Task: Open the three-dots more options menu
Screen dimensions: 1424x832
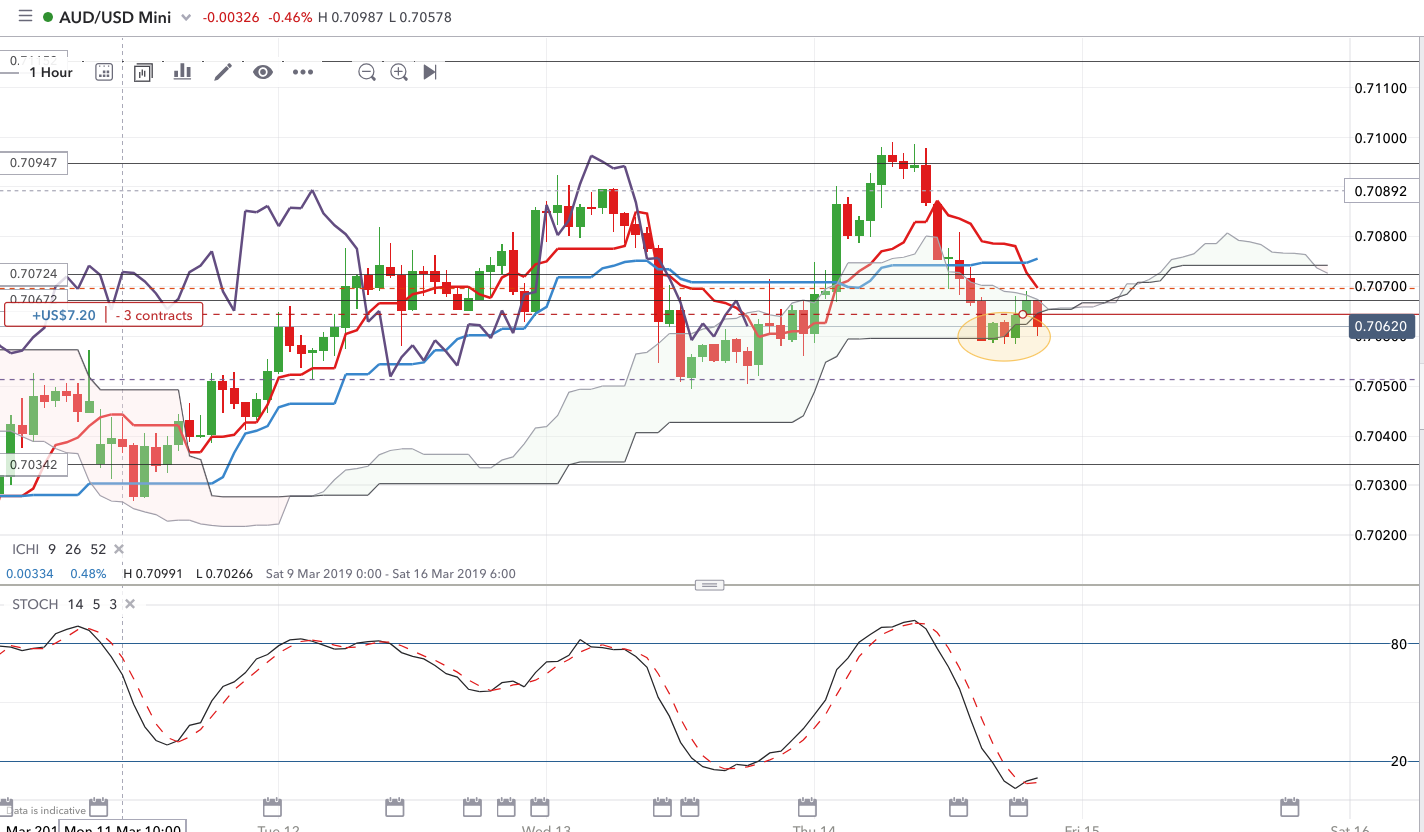Action: coord(303,72)
